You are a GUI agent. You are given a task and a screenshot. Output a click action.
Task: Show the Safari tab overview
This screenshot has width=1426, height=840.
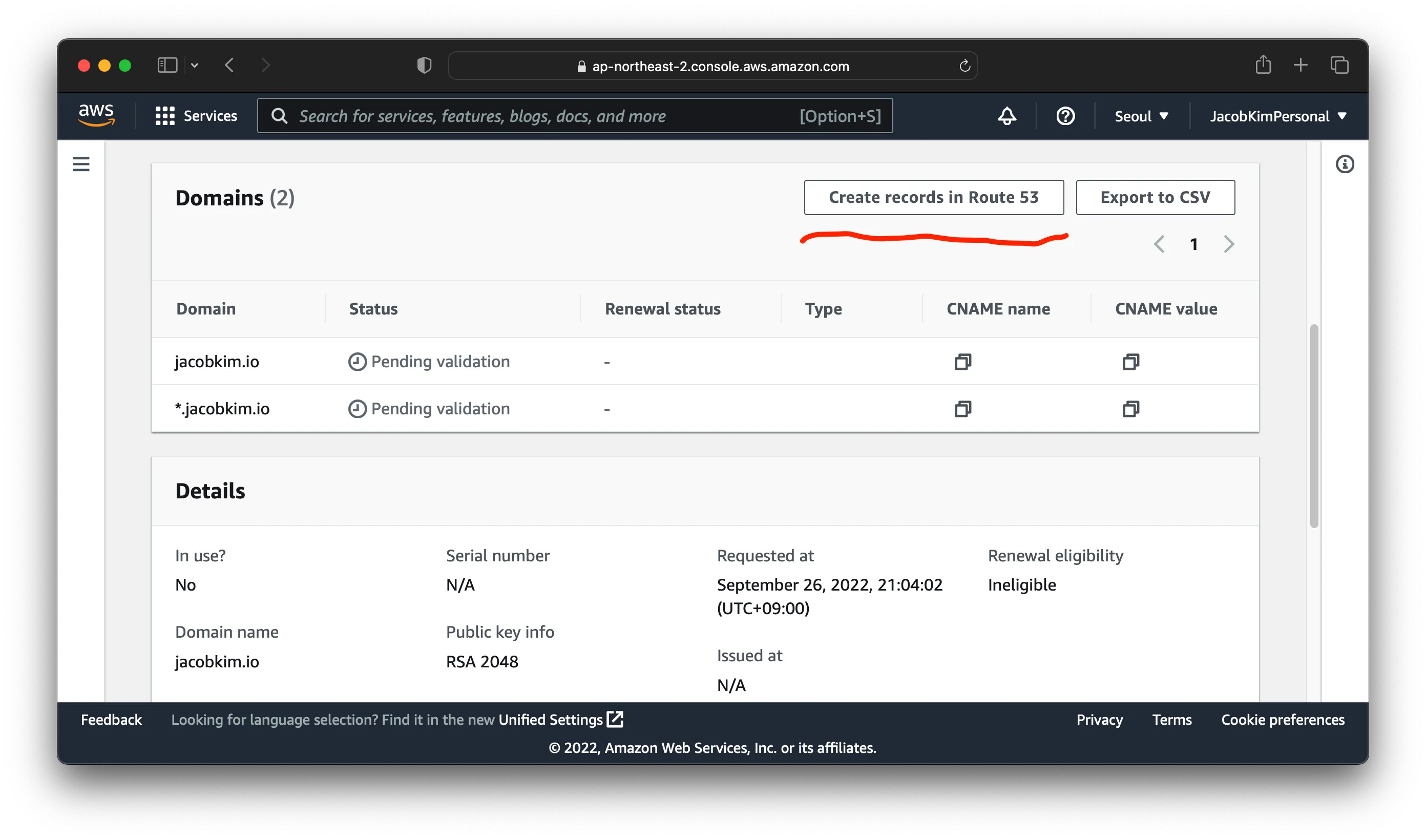click(x=1339, y=65)
